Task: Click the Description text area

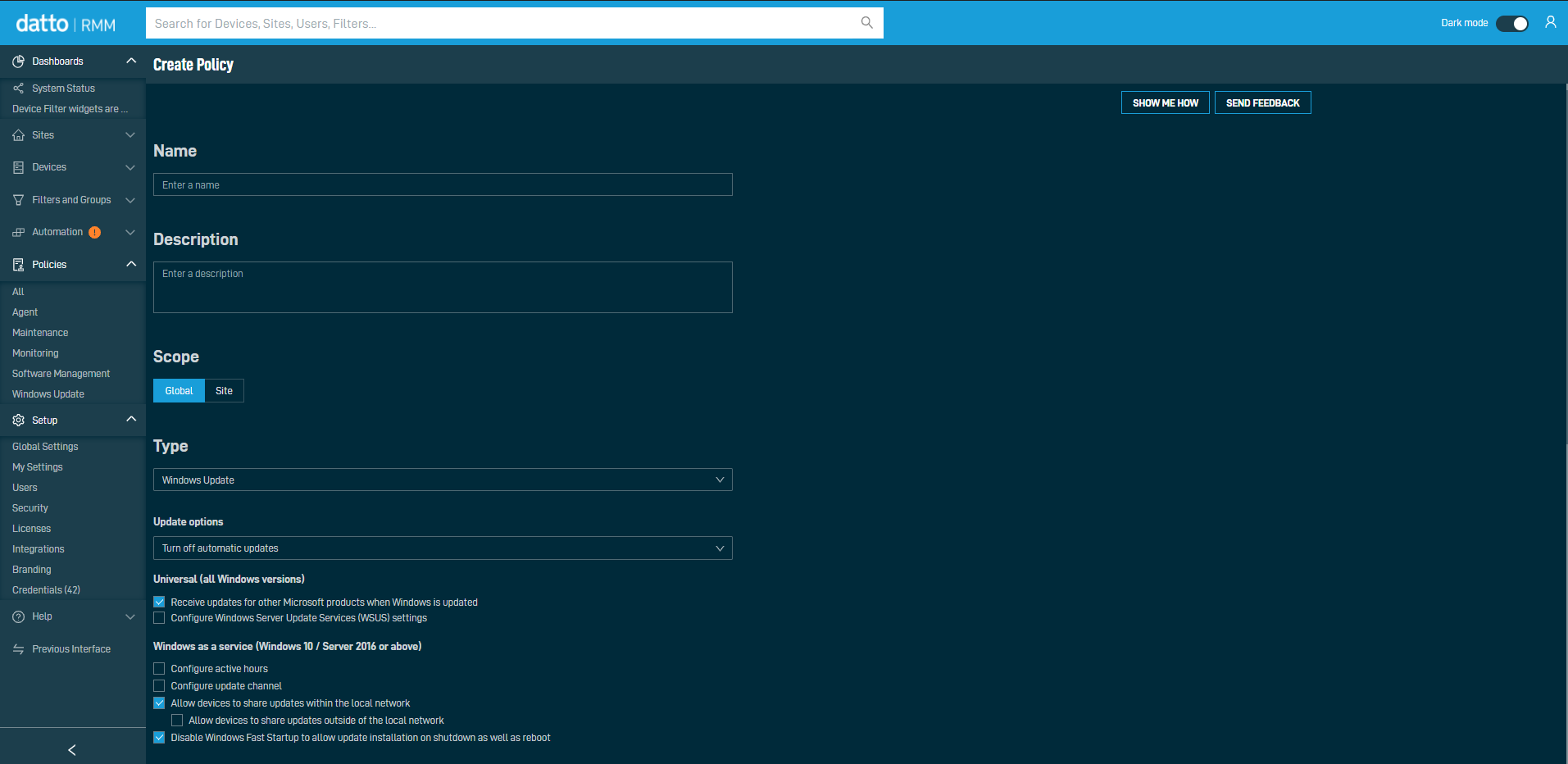Action: coord(443,287)
